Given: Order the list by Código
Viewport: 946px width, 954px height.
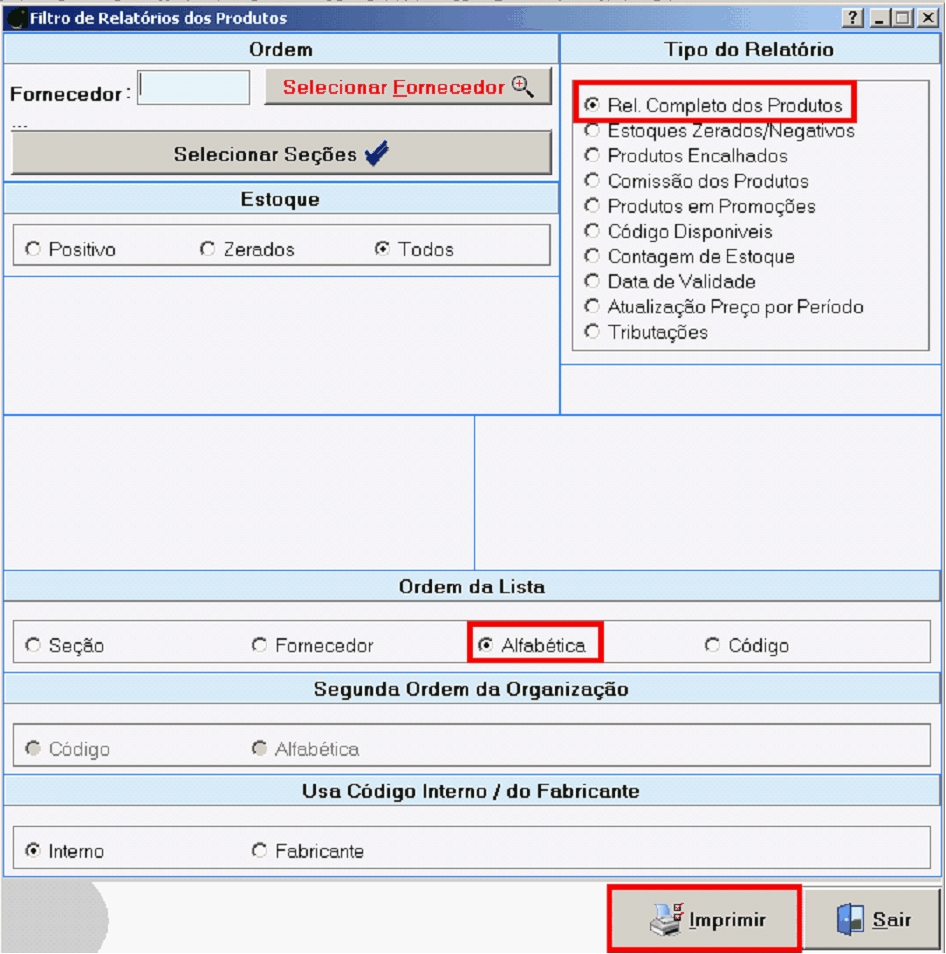Looking at the screenshot, I should pyautogui.click(x=712, y=645).
